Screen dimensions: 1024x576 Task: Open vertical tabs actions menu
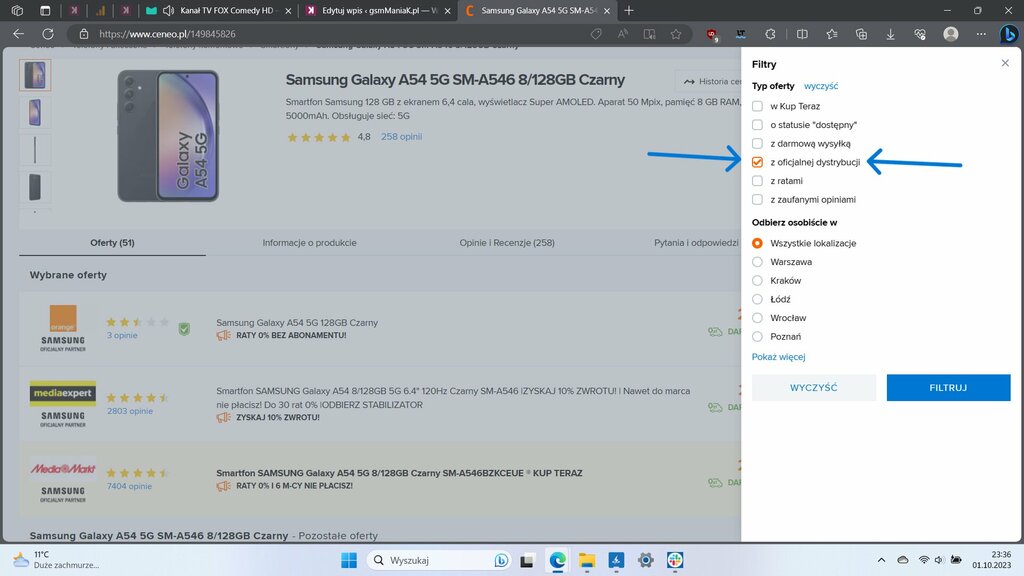pyautogui.click(x=45, y=10)
